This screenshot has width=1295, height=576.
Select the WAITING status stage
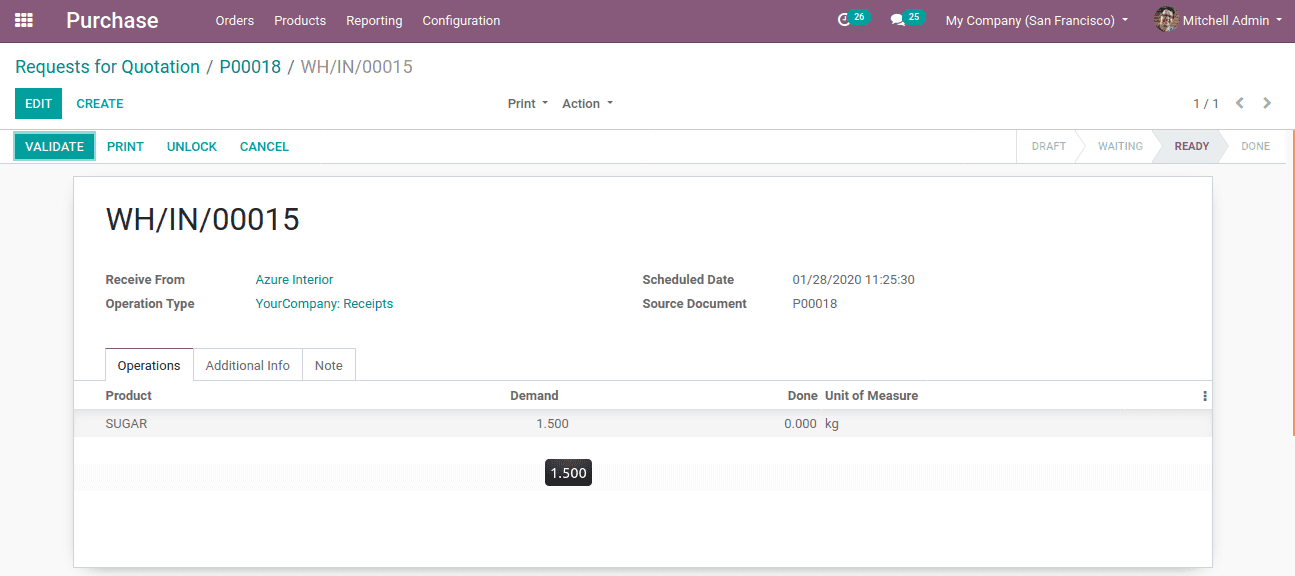tap(1120, 146)
